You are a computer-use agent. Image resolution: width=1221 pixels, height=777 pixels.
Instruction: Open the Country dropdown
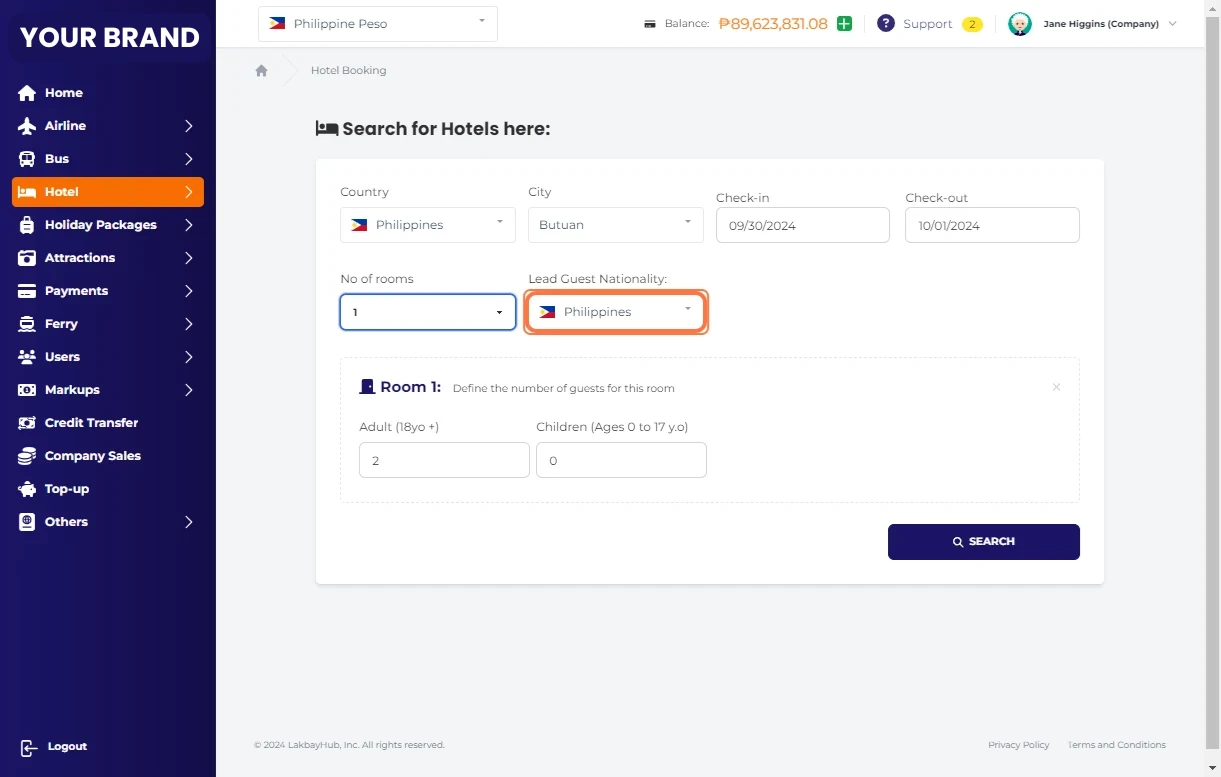(427, 225)
